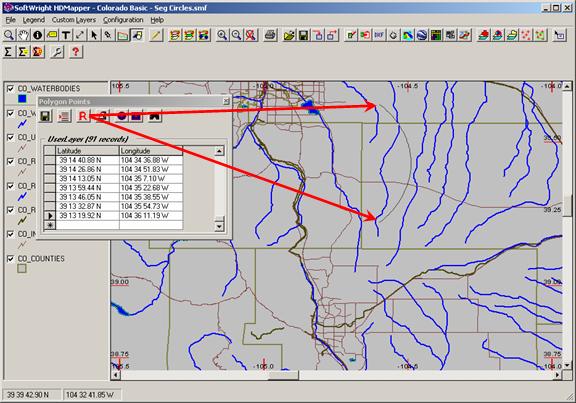Click latitude cell 39 14 40.88 N
576x403 pixels.
(x=87, y=160)
